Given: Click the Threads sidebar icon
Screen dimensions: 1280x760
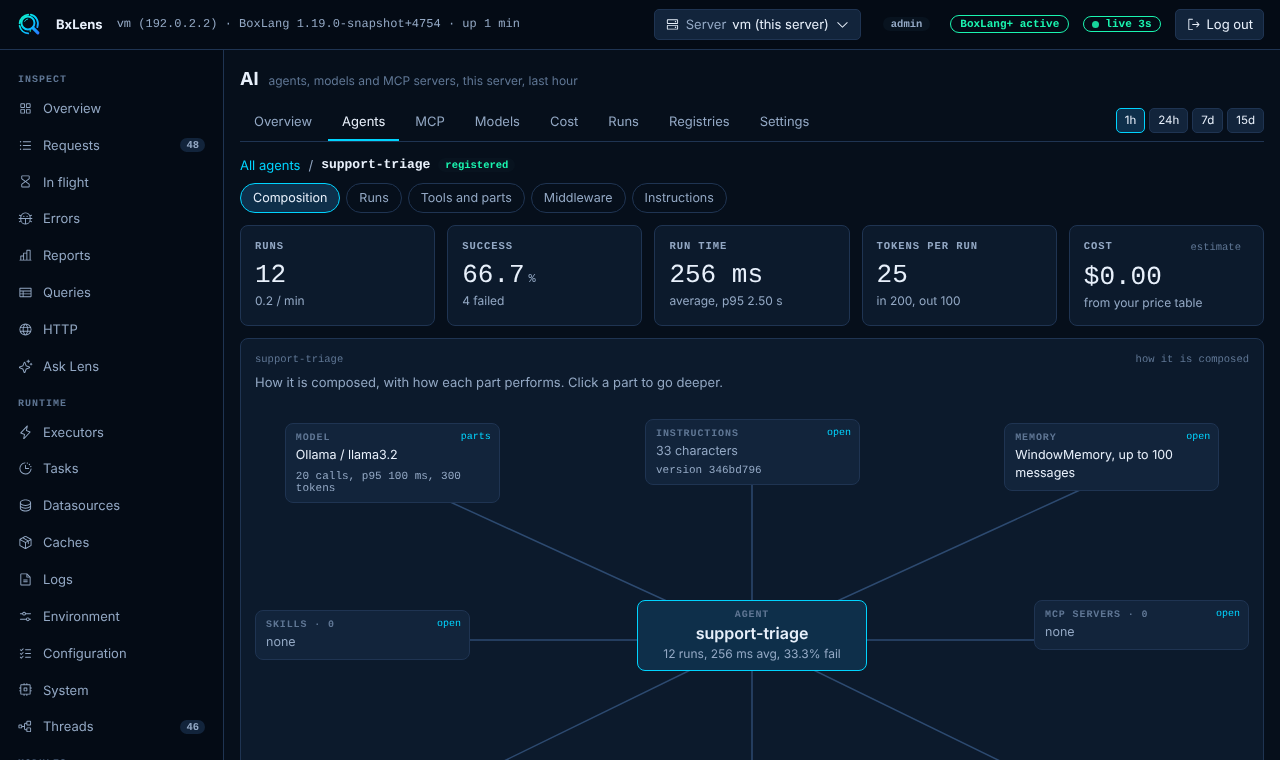Looking at the screenshot, I should click(x=25, y=726).
